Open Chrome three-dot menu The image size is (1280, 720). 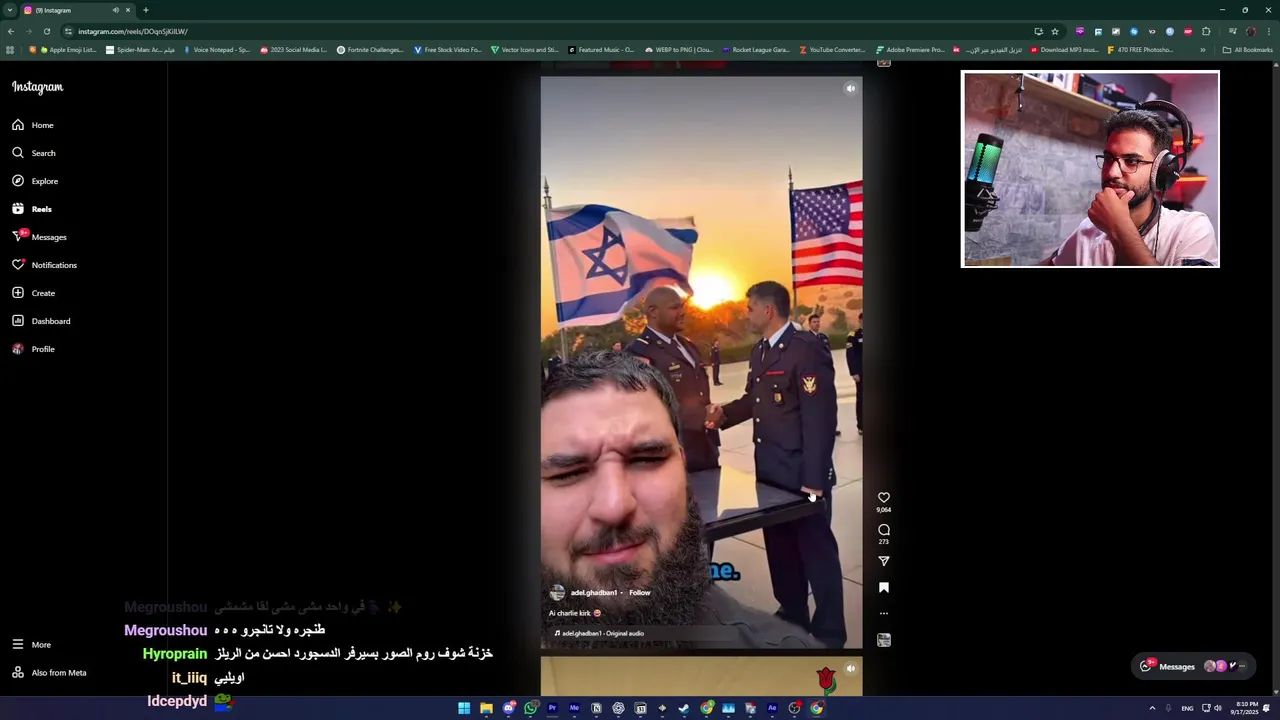point(1268,31)
